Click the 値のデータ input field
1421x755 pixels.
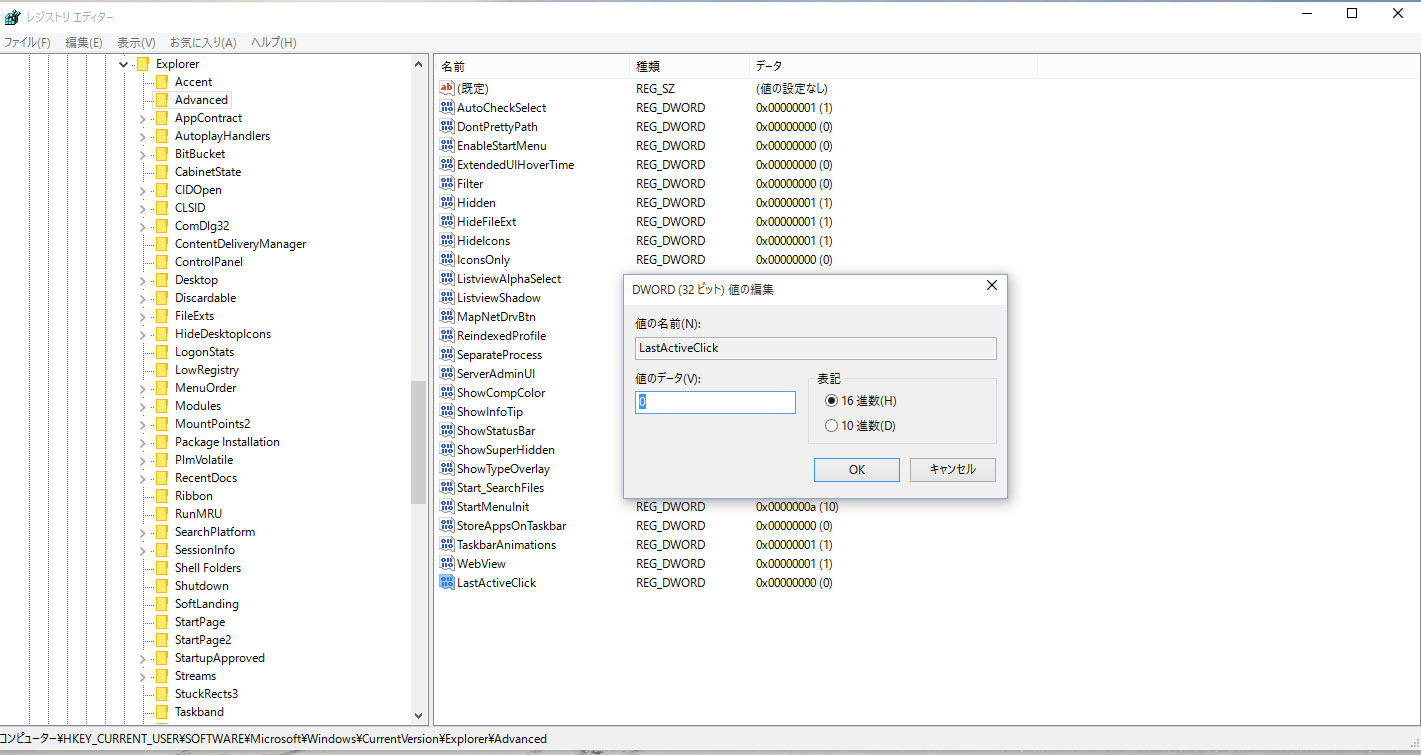click(x=715, y=402)
